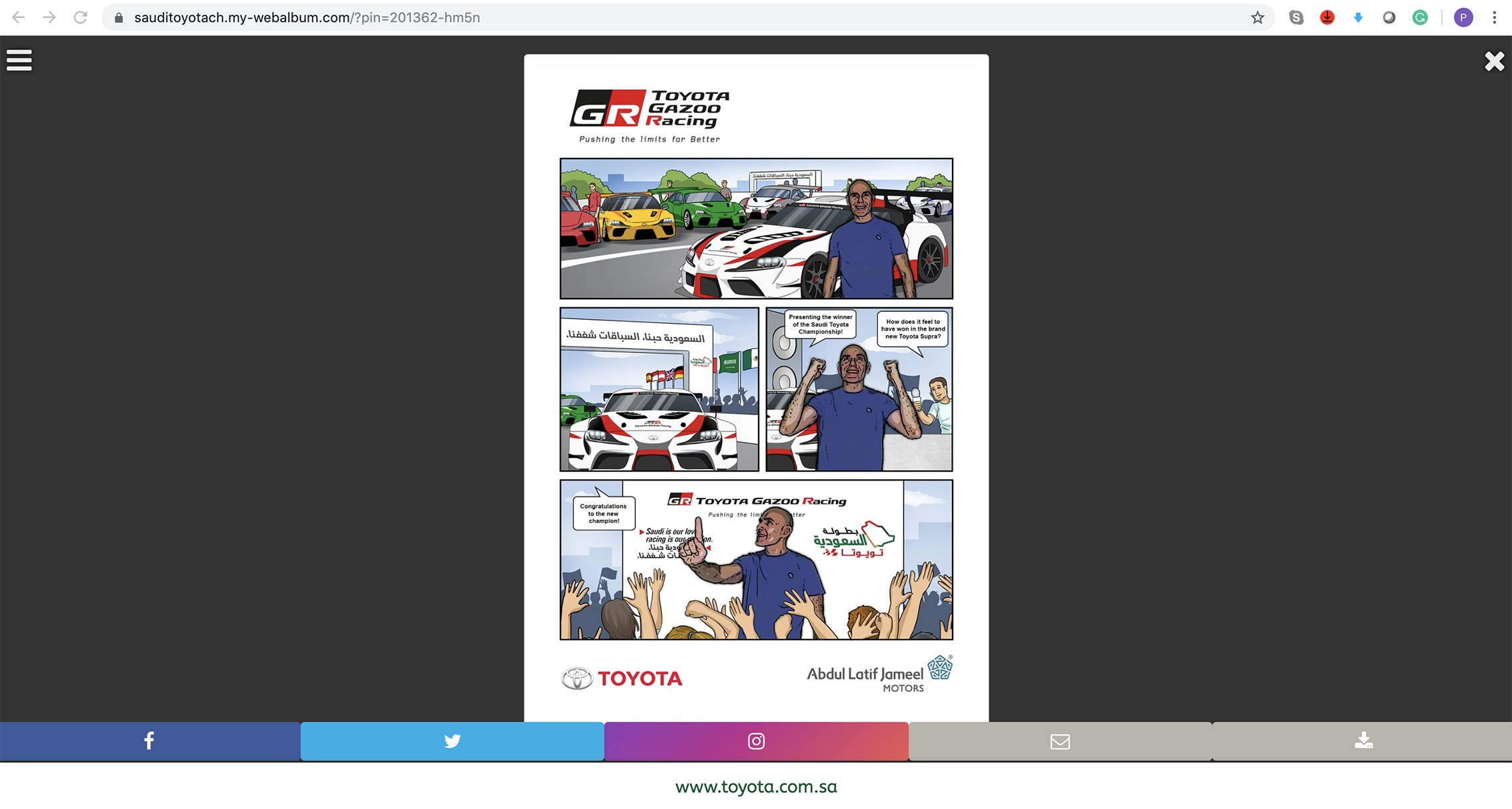Click the Toyota brand logo at bottom
Image resolution: width=1512 pixels, height=809 pixels.
pyautogui.click(x=622, y=678)
